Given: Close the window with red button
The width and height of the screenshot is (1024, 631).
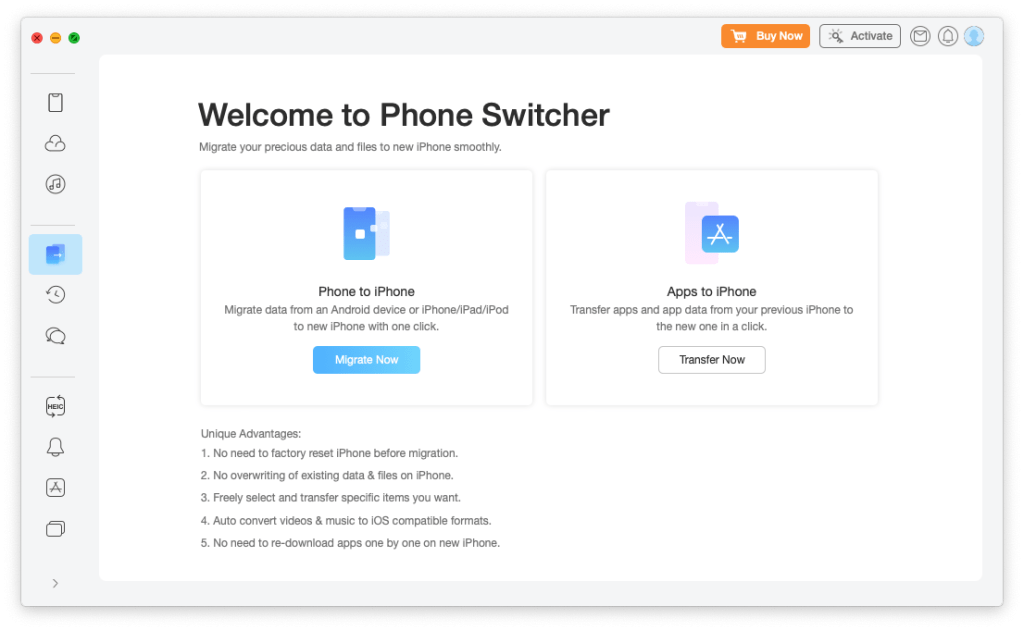Looking at the screenshot, I should pos(37,38).
